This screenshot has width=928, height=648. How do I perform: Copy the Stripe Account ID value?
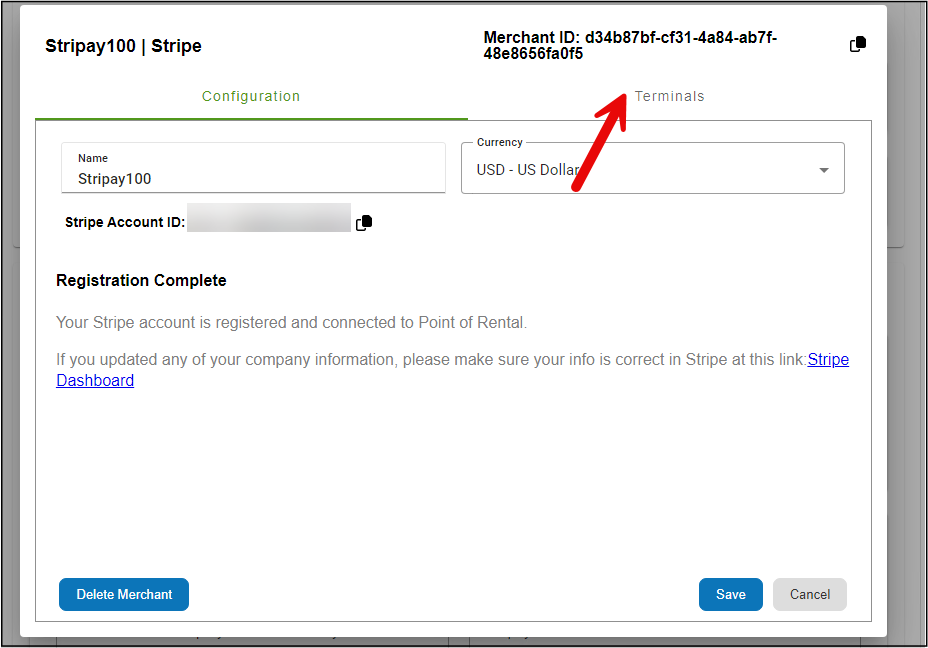pos(364,223)
